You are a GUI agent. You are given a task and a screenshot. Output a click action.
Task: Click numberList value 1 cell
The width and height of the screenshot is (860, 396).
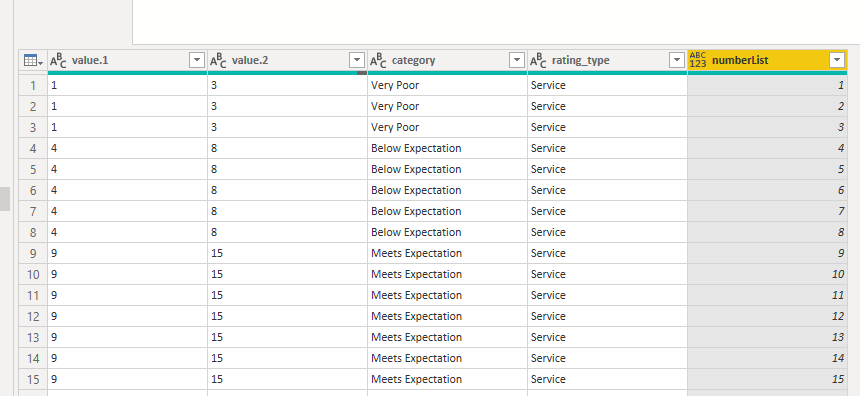coord(767,86)
